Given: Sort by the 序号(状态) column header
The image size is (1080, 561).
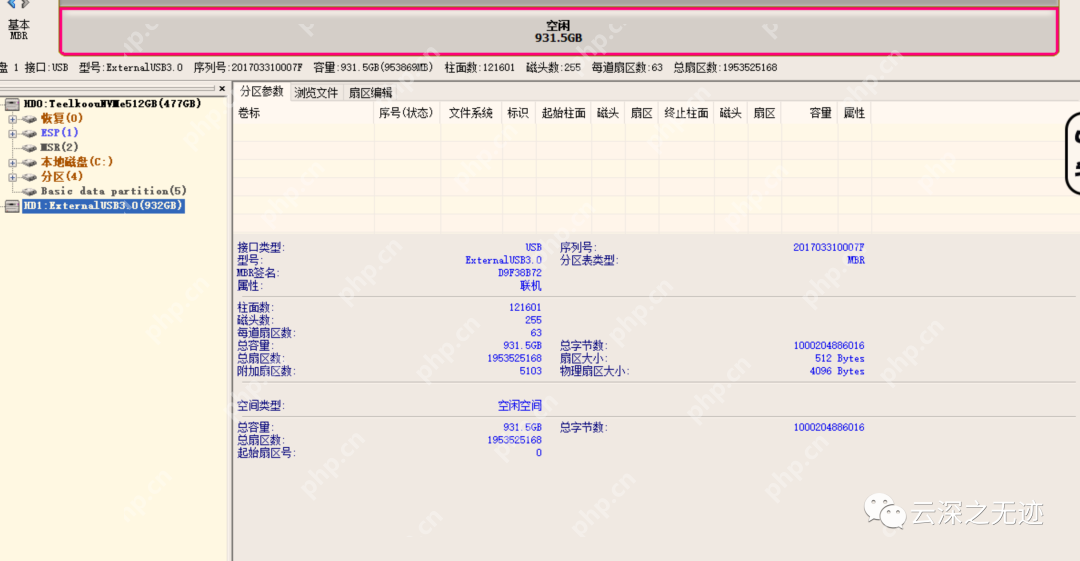Looking at the screenshot, I should tap(406, 113).
